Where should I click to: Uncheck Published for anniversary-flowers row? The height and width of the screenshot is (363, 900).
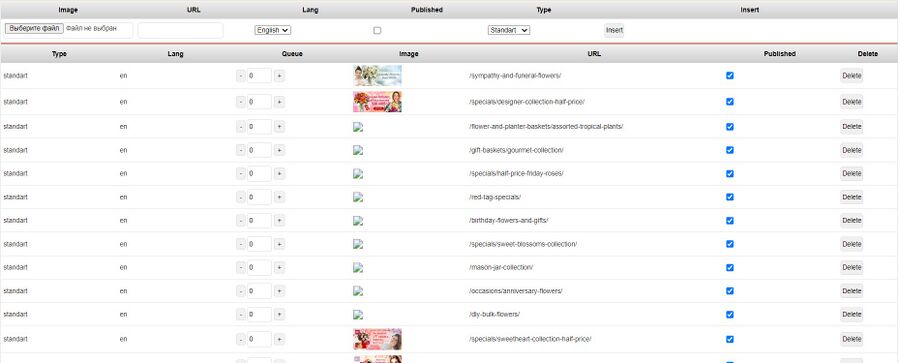coord(730,291)
